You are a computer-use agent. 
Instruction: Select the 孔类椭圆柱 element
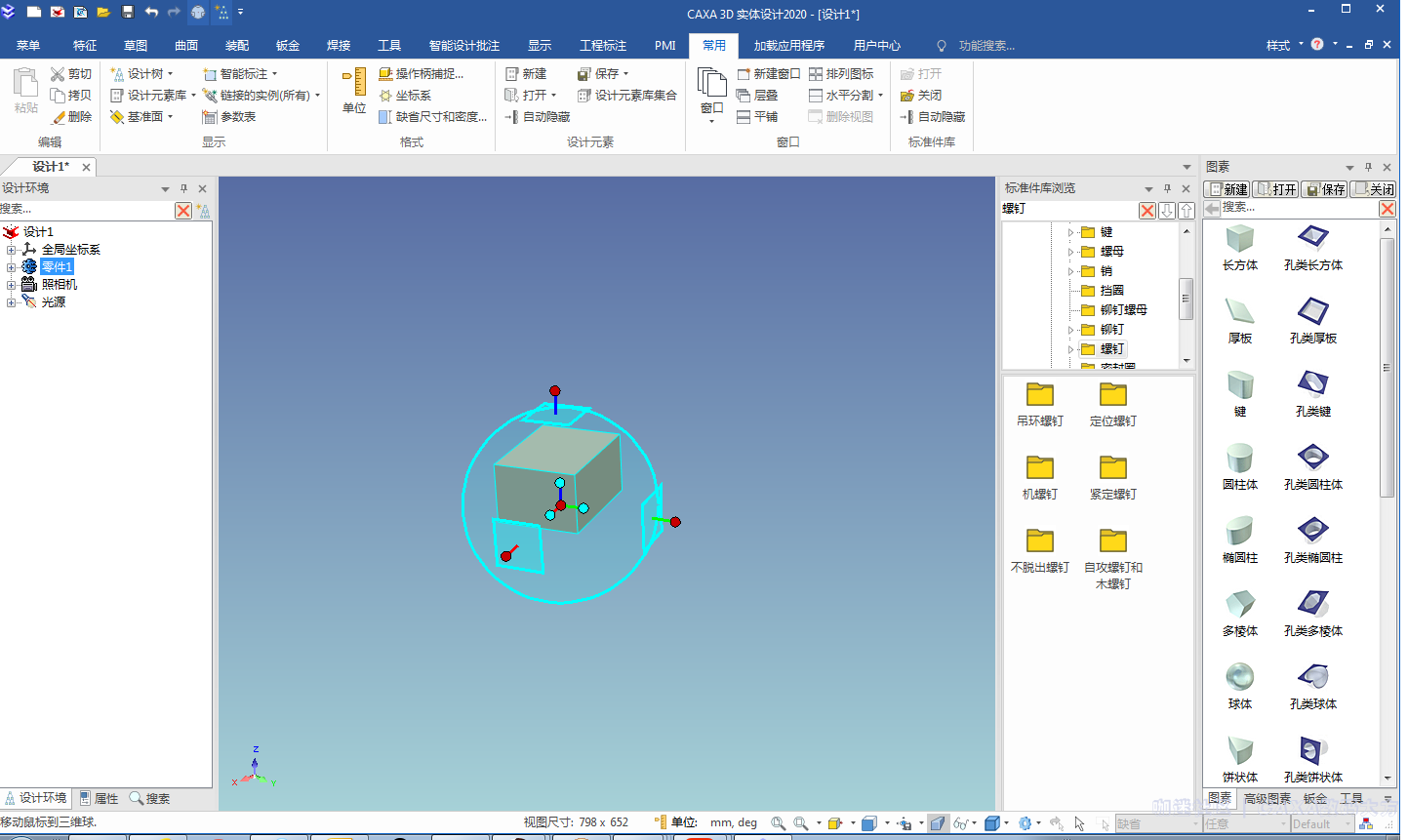(x=1313, y=540)
